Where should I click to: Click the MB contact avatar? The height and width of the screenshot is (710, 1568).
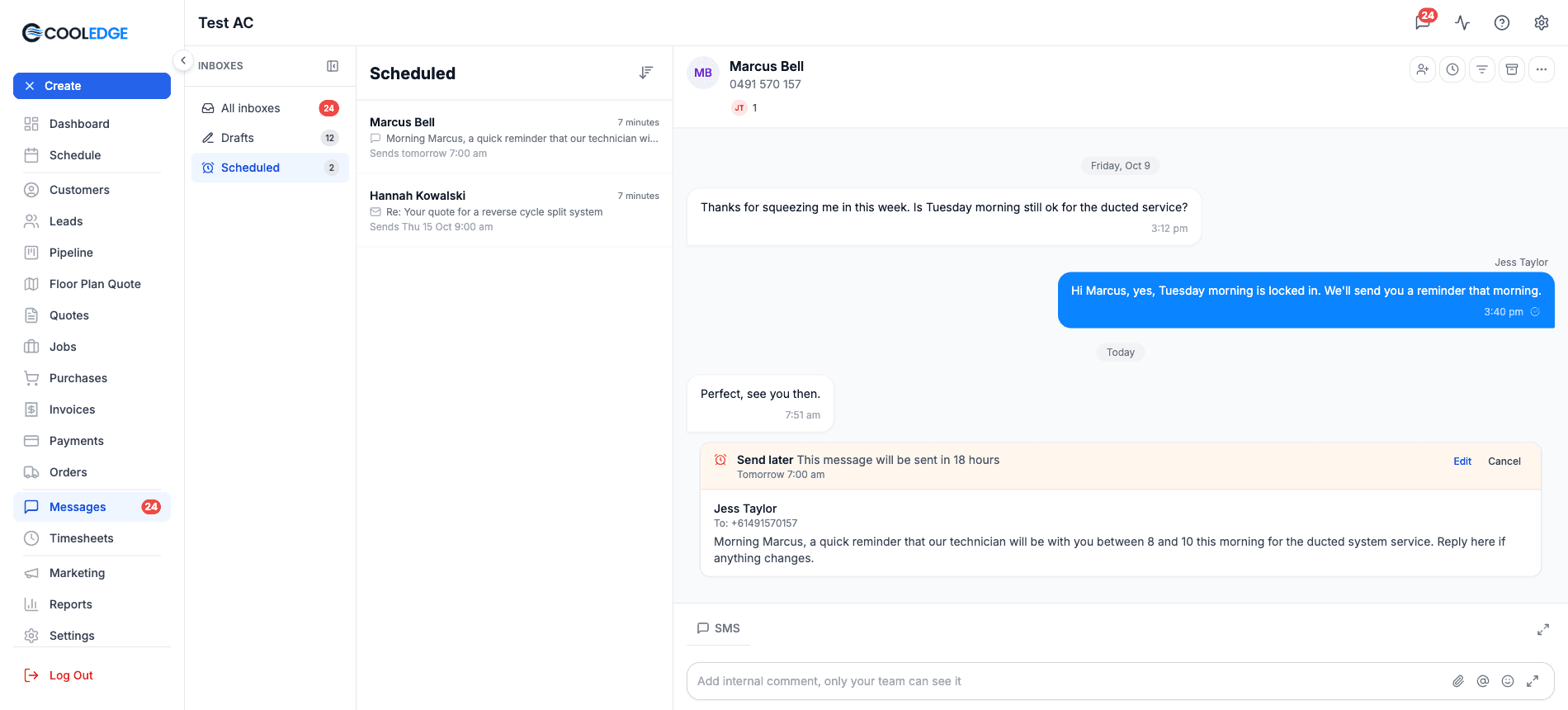(x=703, y=73)
